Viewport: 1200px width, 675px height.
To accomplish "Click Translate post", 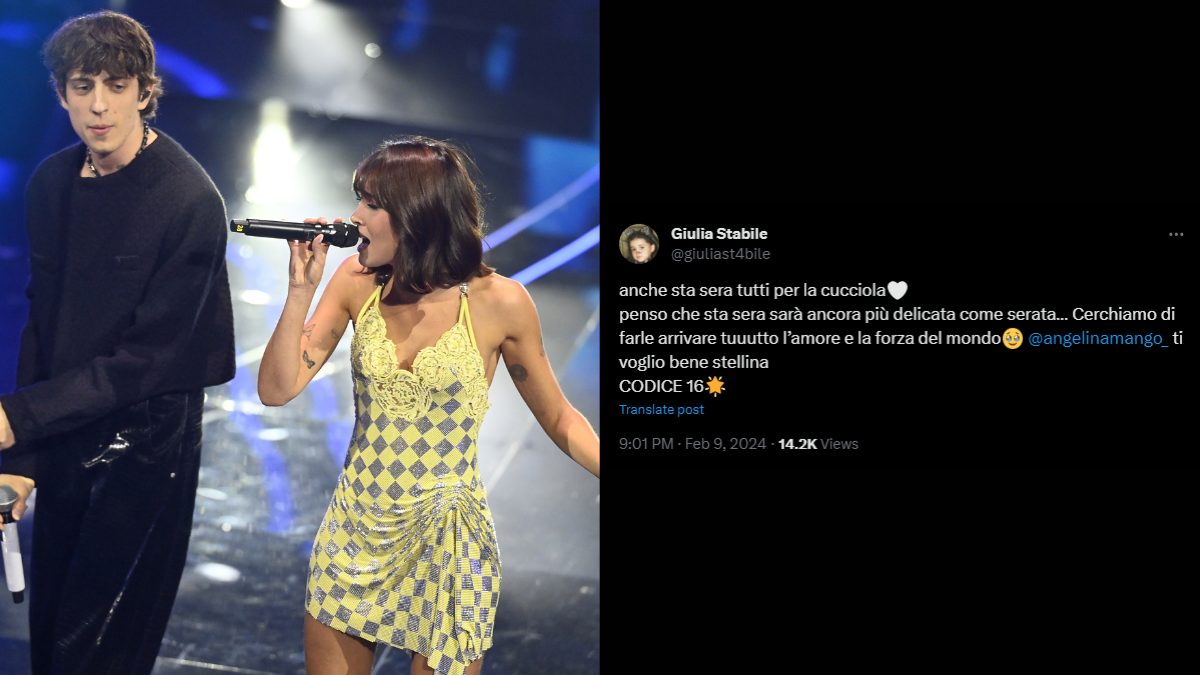I will pos(661,410).
